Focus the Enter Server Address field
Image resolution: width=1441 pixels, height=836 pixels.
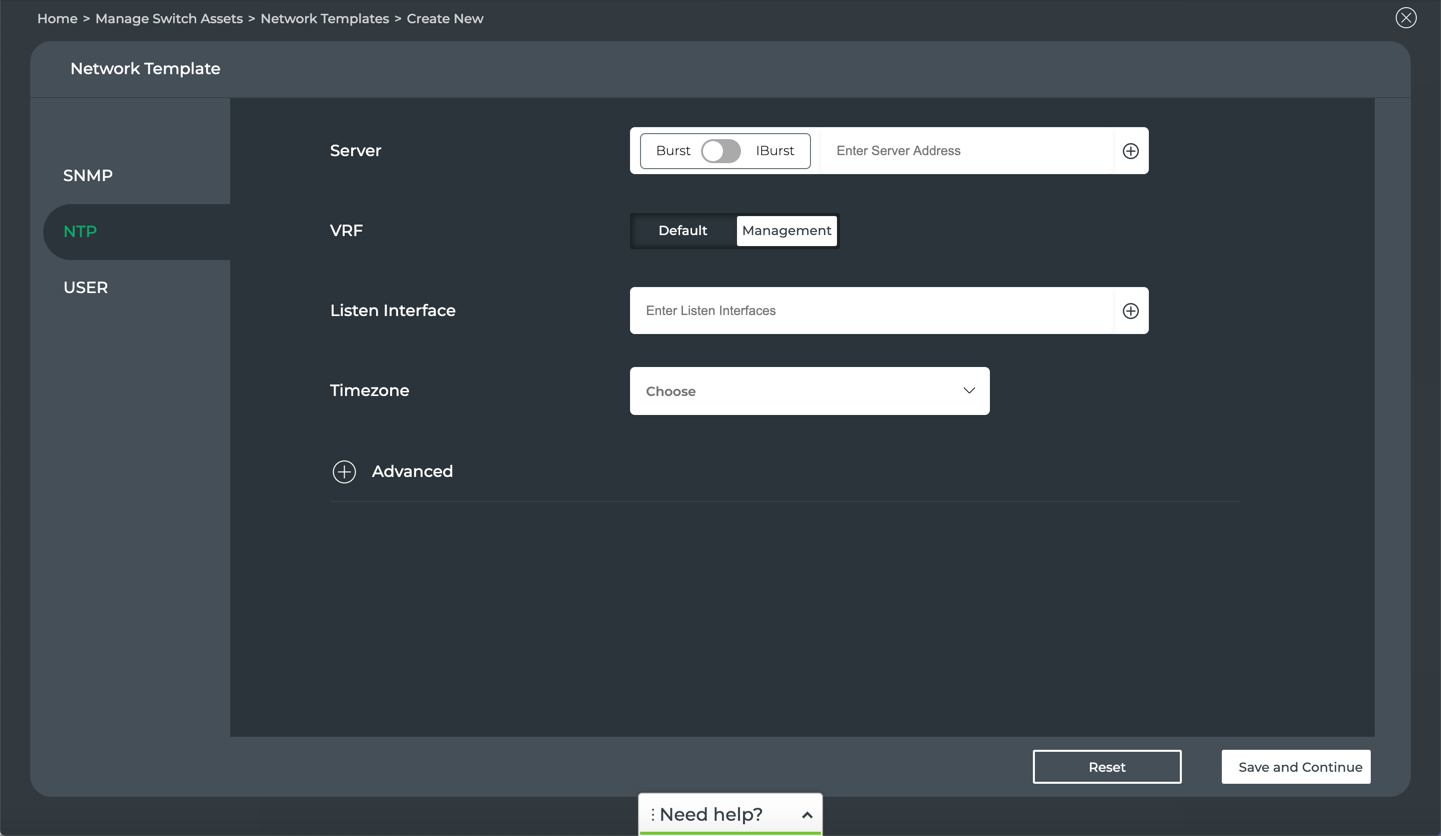[x=965, y=151]
